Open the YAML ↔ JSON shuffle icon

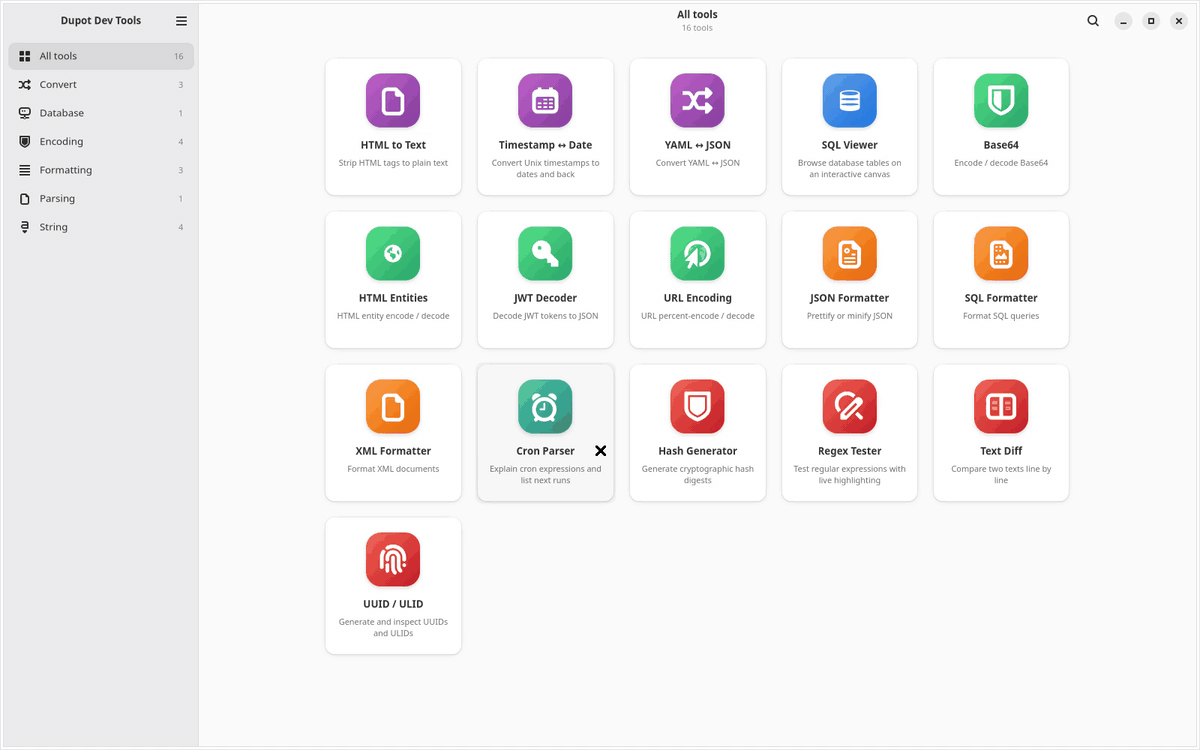(697, 100)
